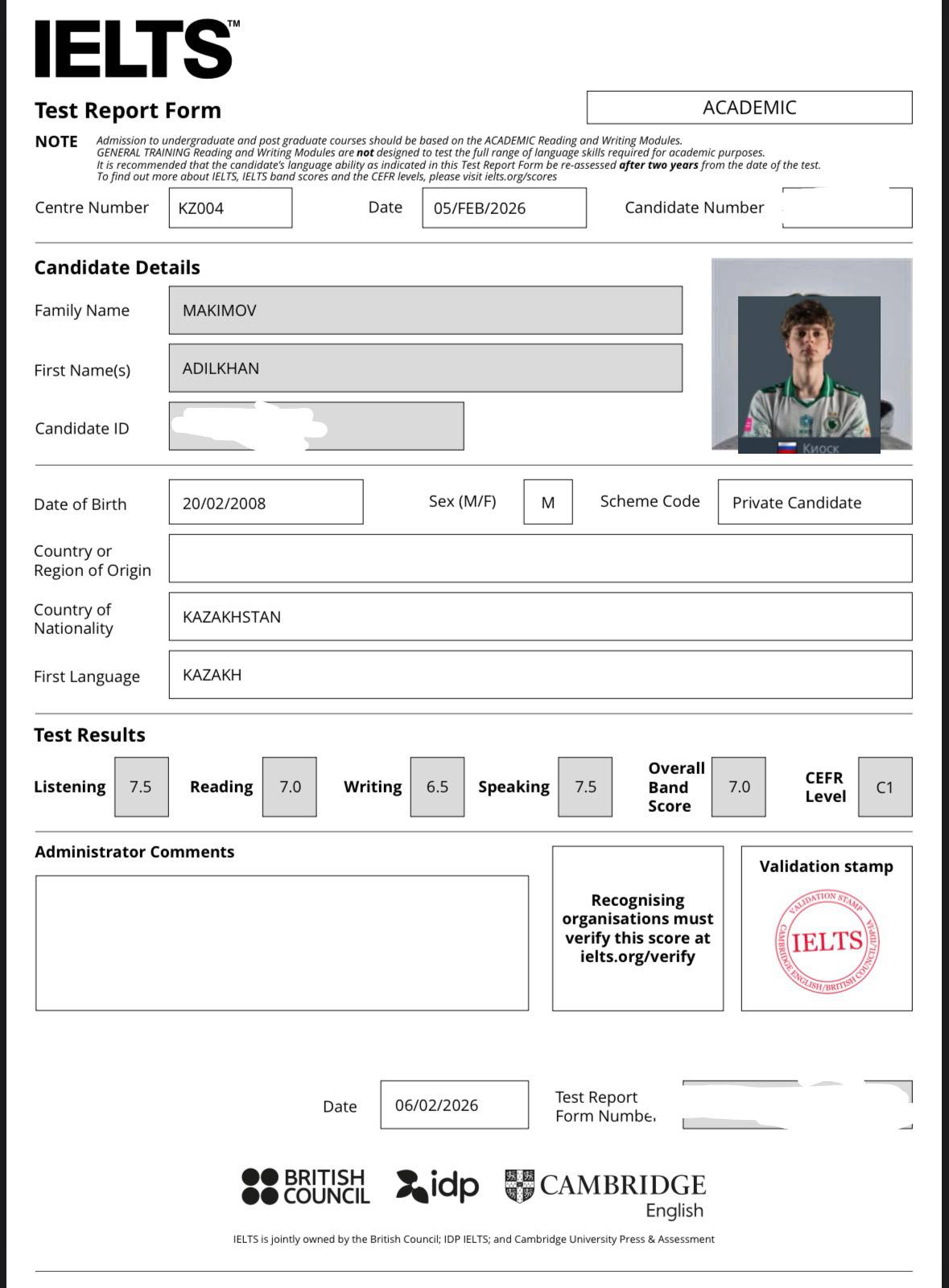Click the IELTS joint ownership footer text
949x1288 pixels.
[474, 1239]
